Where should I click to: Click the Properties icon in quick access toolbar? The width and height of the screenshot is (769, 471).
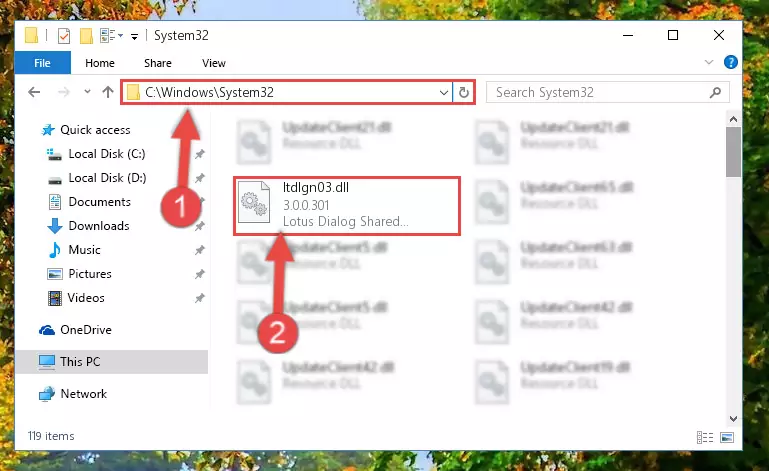[x=64, y=36]
